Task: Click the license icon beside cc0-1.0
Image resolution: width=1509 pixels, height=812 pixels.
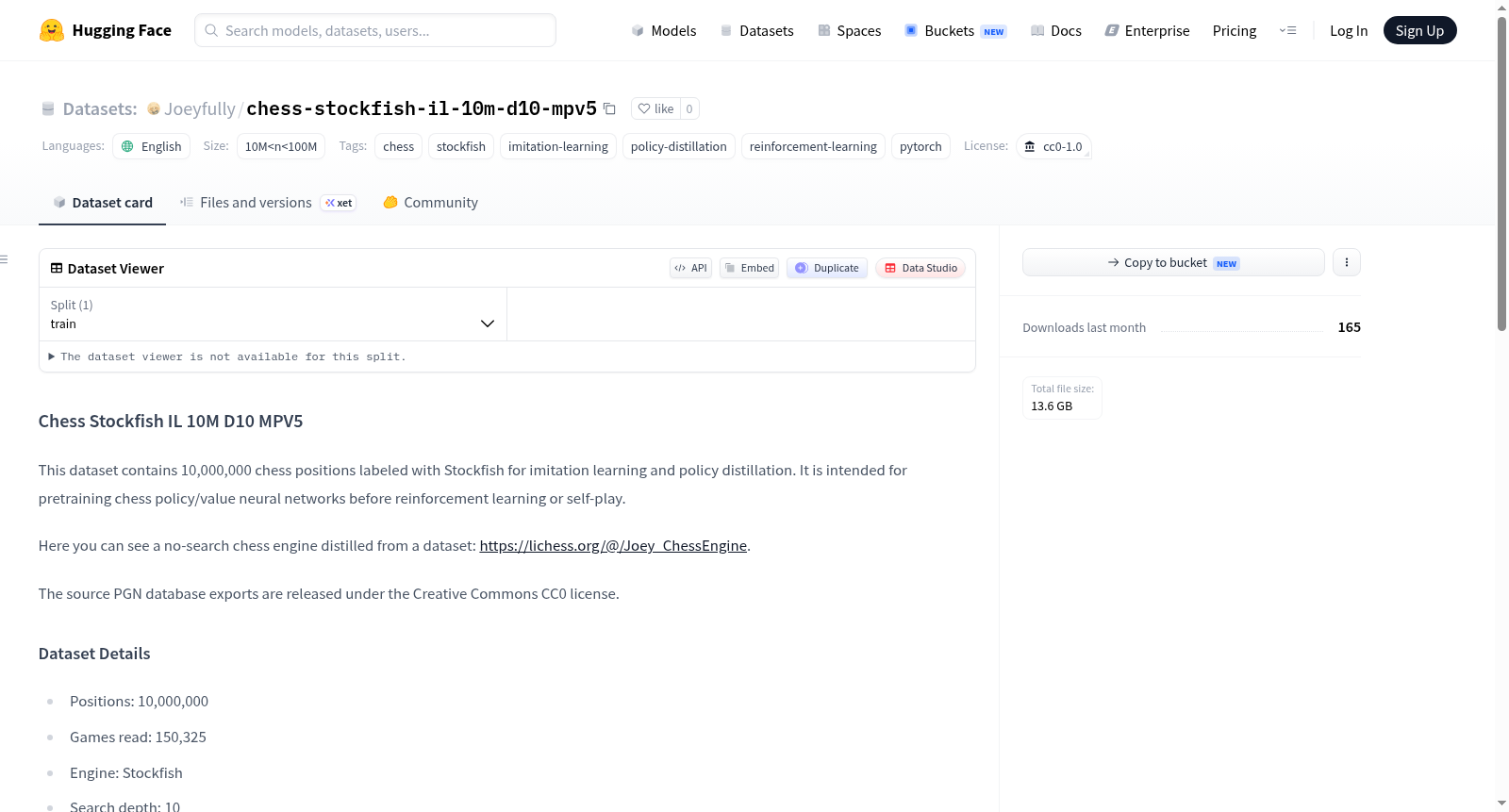Action: (x=1030, y=146)
